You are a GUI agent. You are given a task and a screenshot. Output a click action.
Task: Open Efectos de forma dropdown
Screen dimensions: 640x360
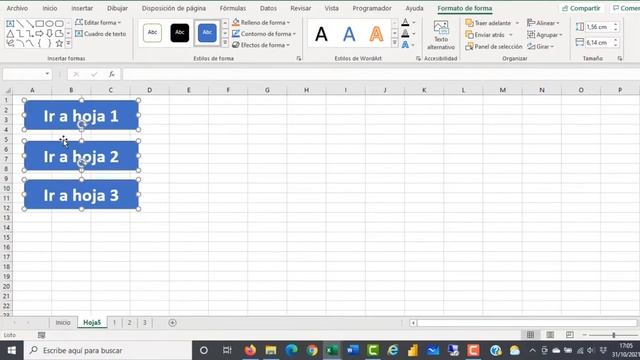coord(261,45)
